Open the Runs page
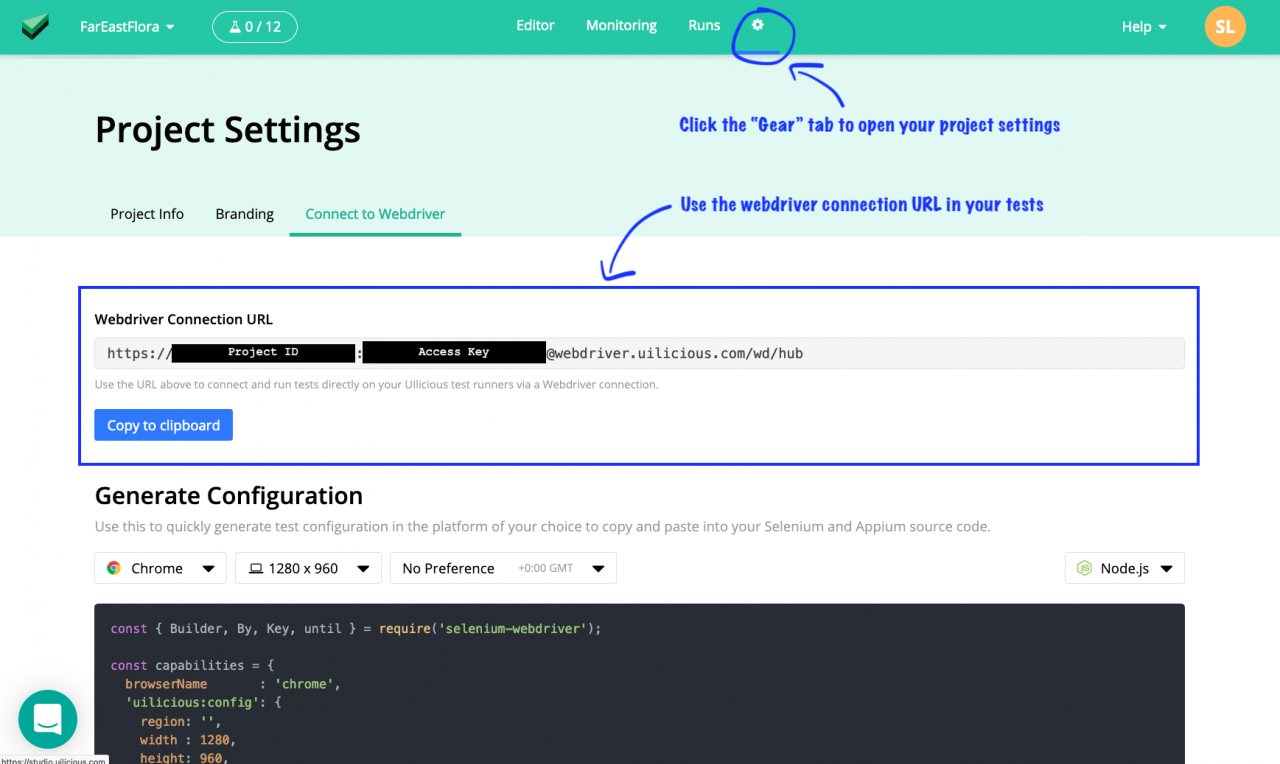The image size is (1280, 764). tap(703, 25)
